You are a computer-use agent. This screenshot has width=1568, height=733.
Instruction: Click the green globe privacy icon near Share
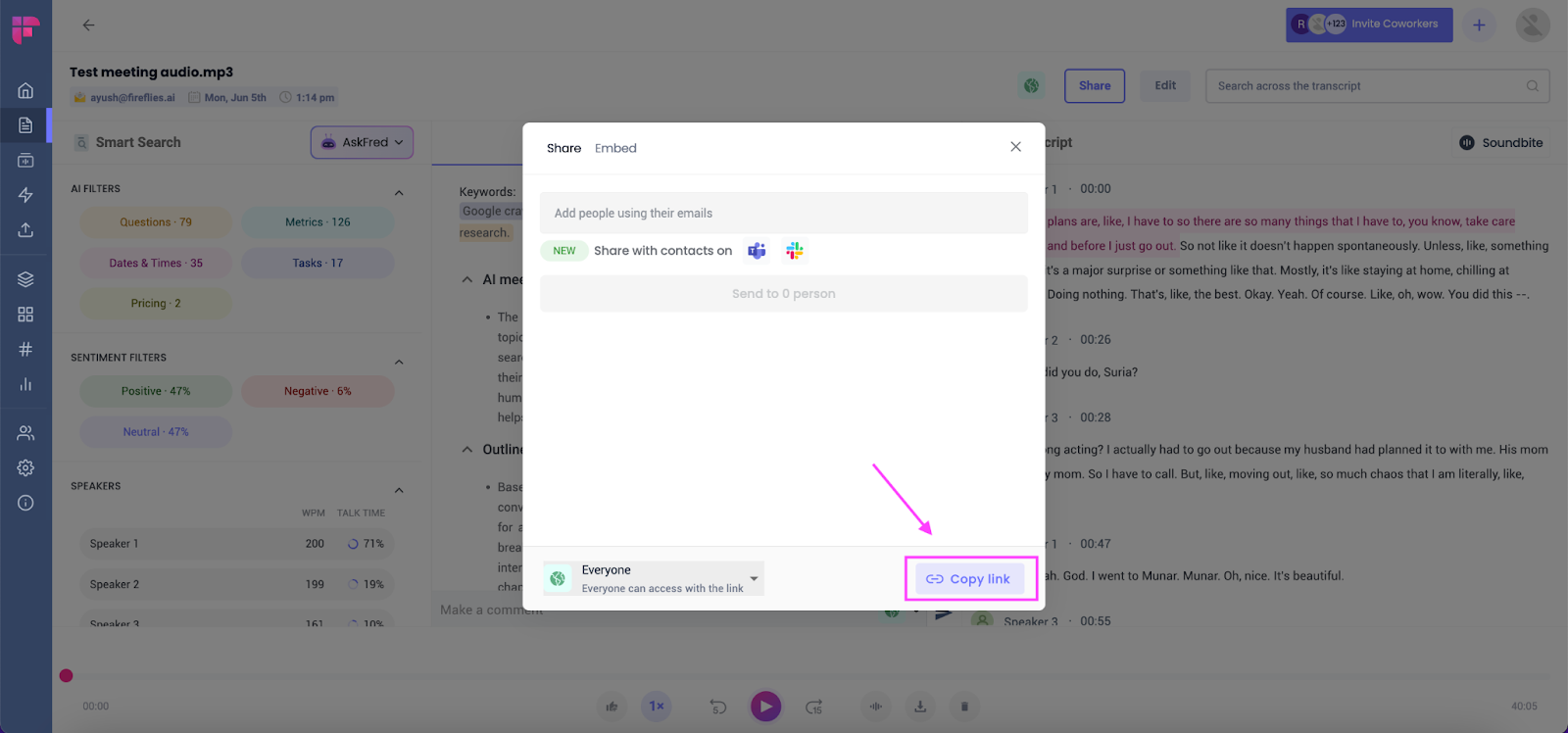coord(1031,86)
